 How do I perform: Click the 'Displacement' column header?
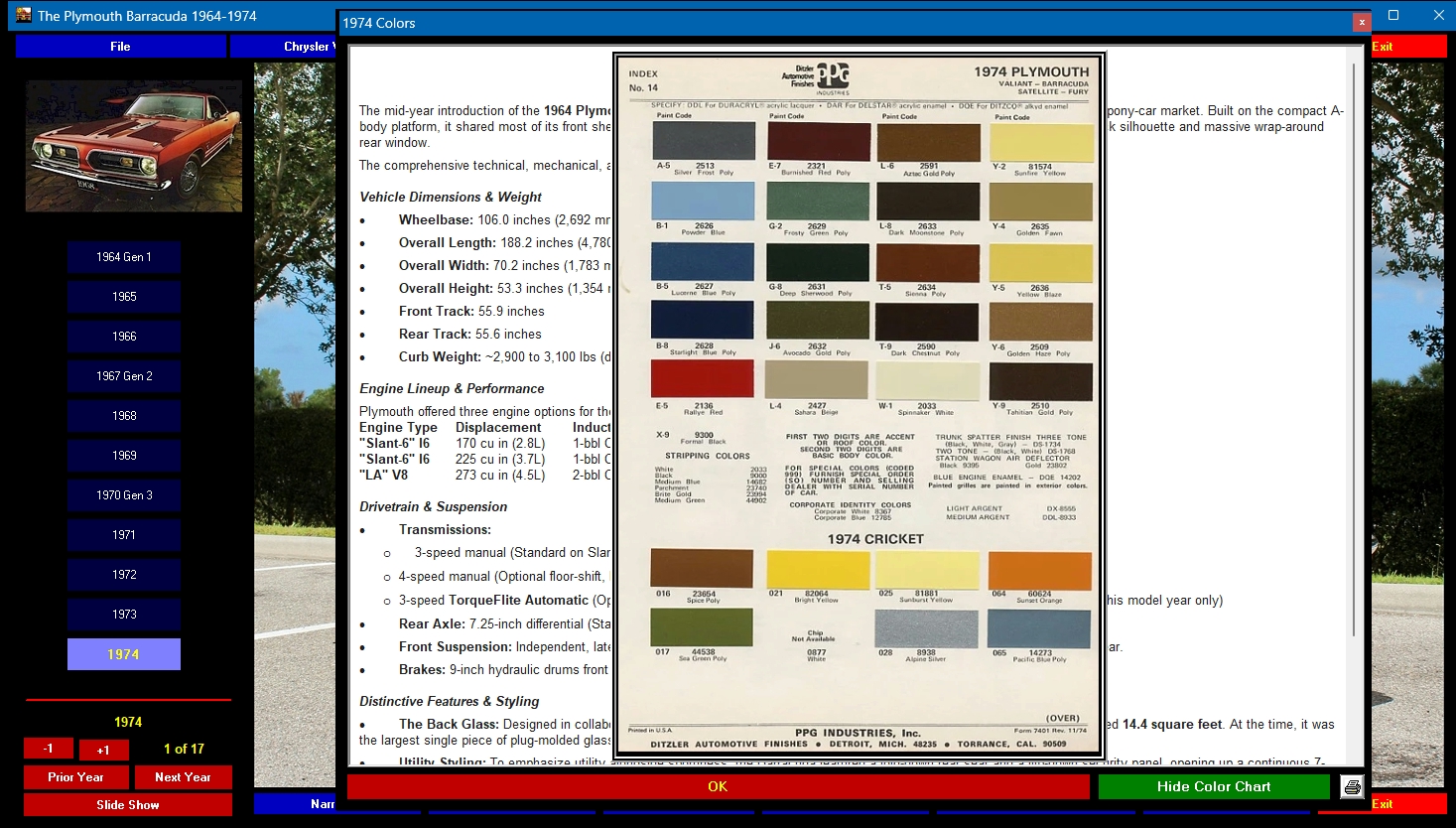[x=498, y=427]
